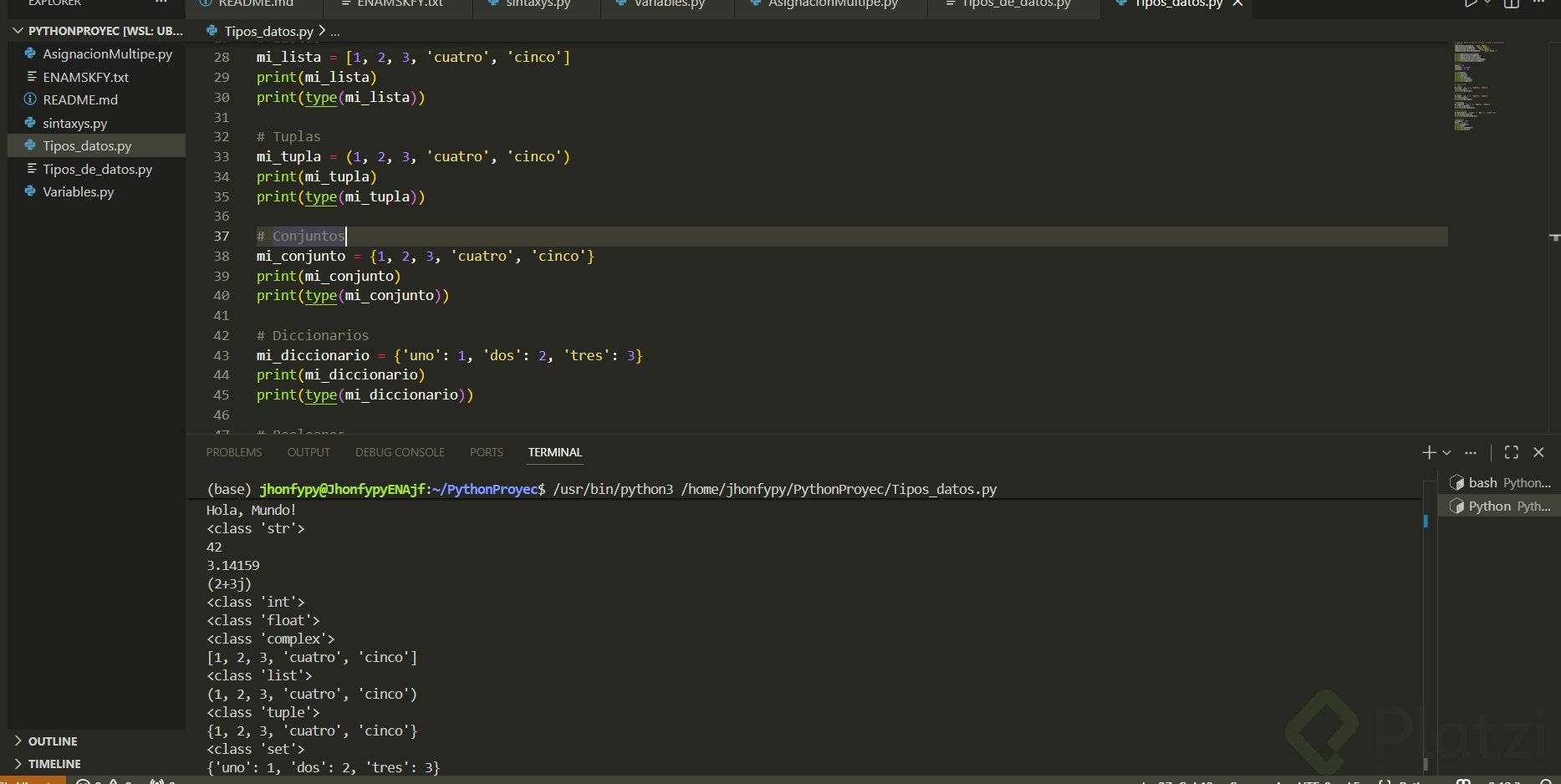Select the bash terminal instance
This screenshot has height=784, width=1561.
coord(1500,483)
